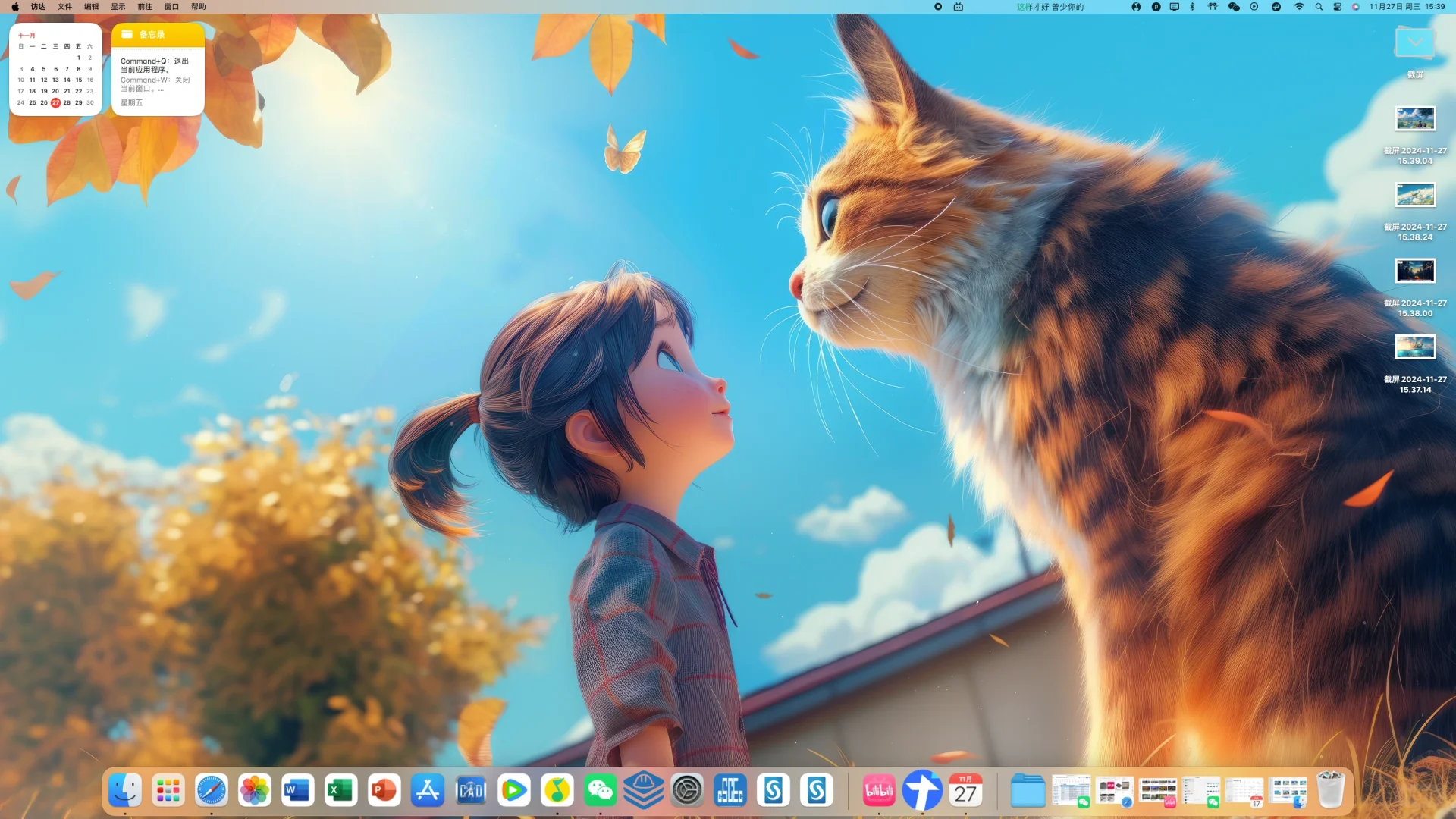Open Spotlight search in menu bar

[x=1319, y=7]
